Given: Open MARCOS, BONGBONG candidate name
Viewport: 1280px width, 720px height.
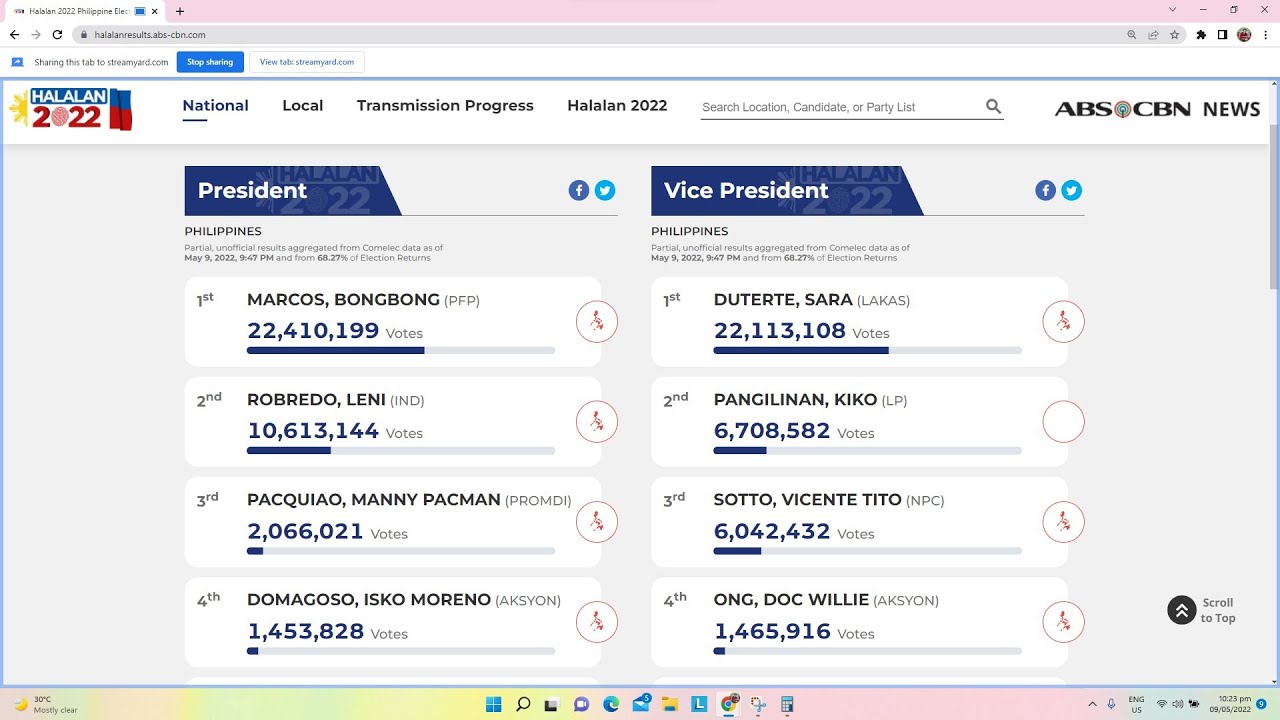Looking at the screenshot, I should 343,299.
